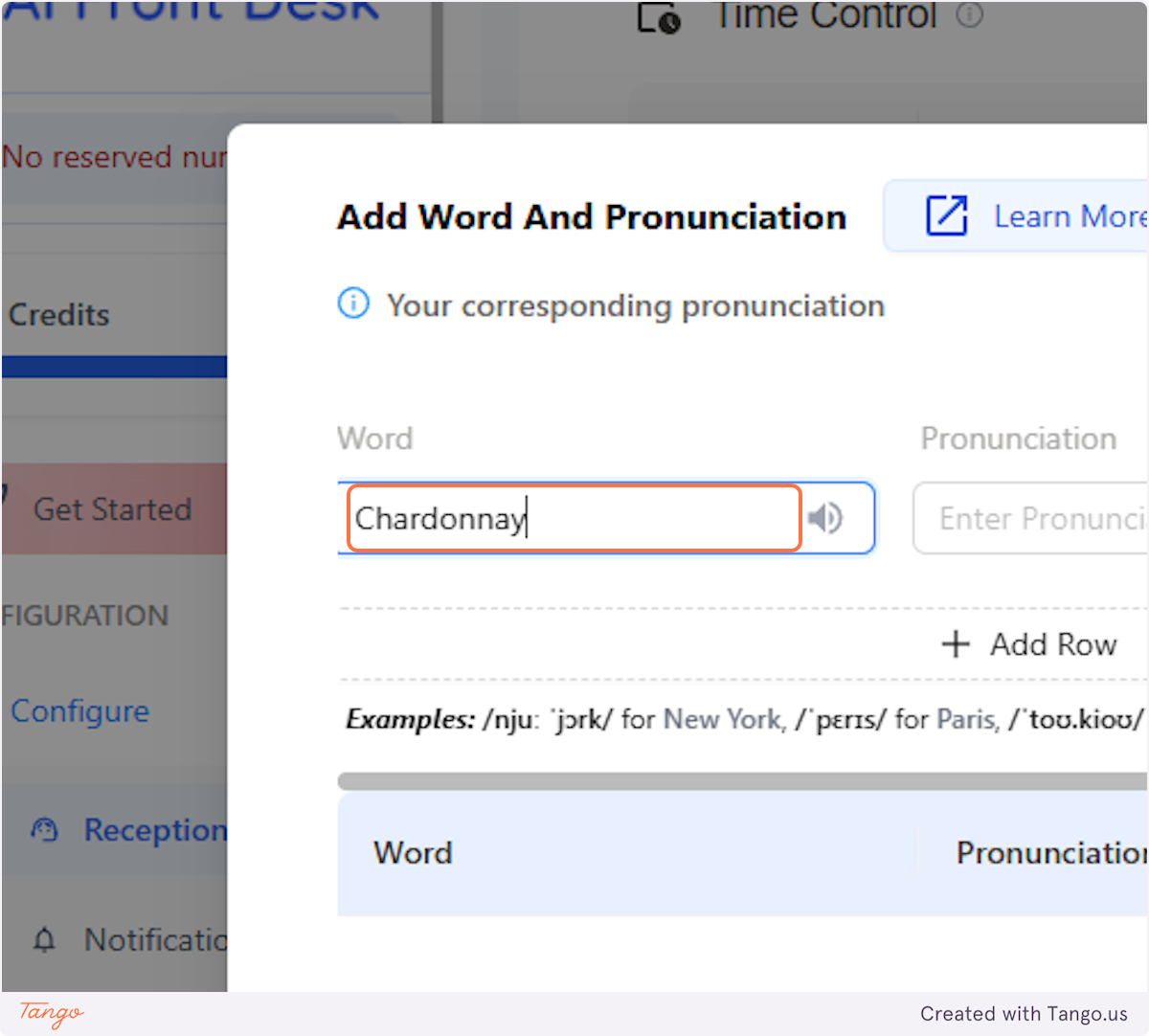1149x1036 pixels.
Task: Select Configure in the sidebar
Action: (x=79, y=710)
